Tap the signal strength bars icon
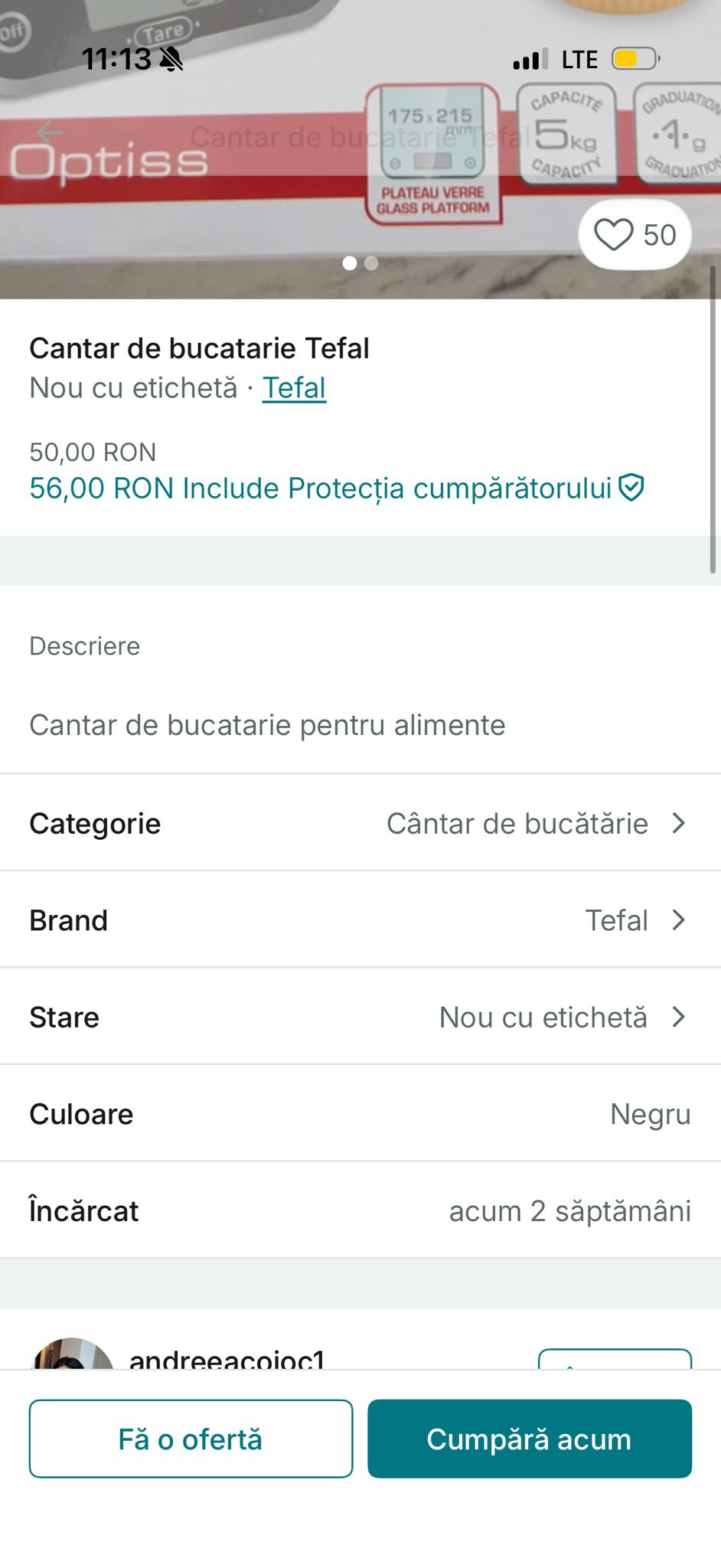The width and height of the screenshot is (721, 1568). [530, 59]
